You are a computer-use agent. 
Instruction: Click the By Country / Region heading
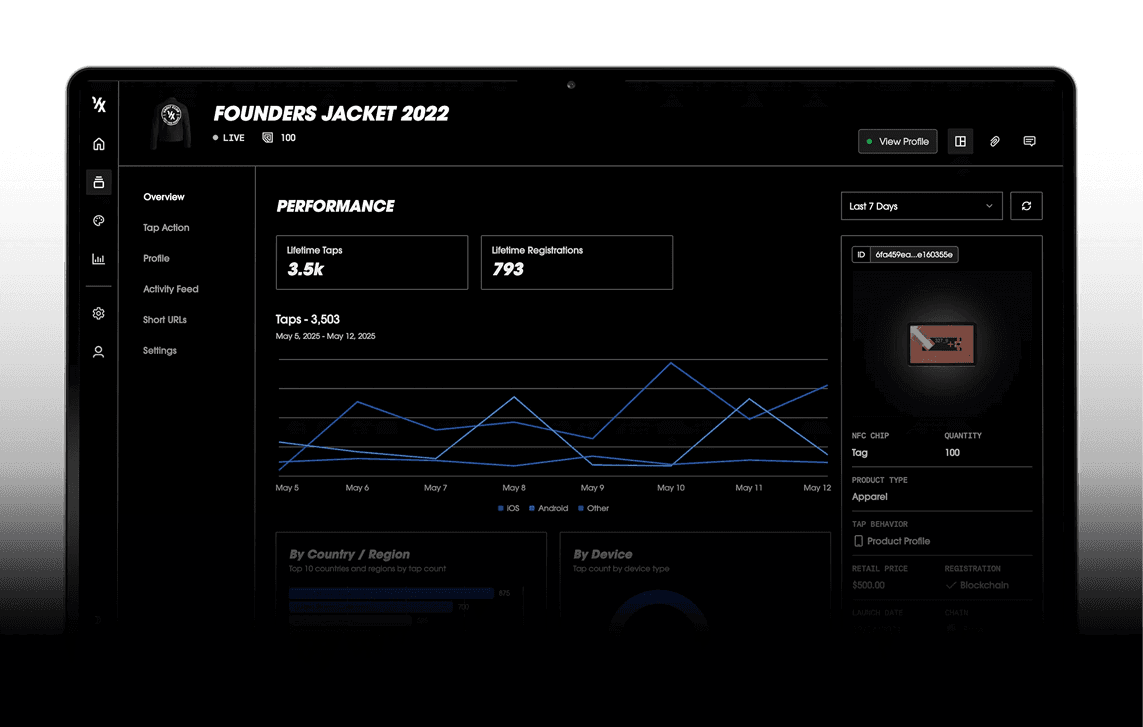349,554
